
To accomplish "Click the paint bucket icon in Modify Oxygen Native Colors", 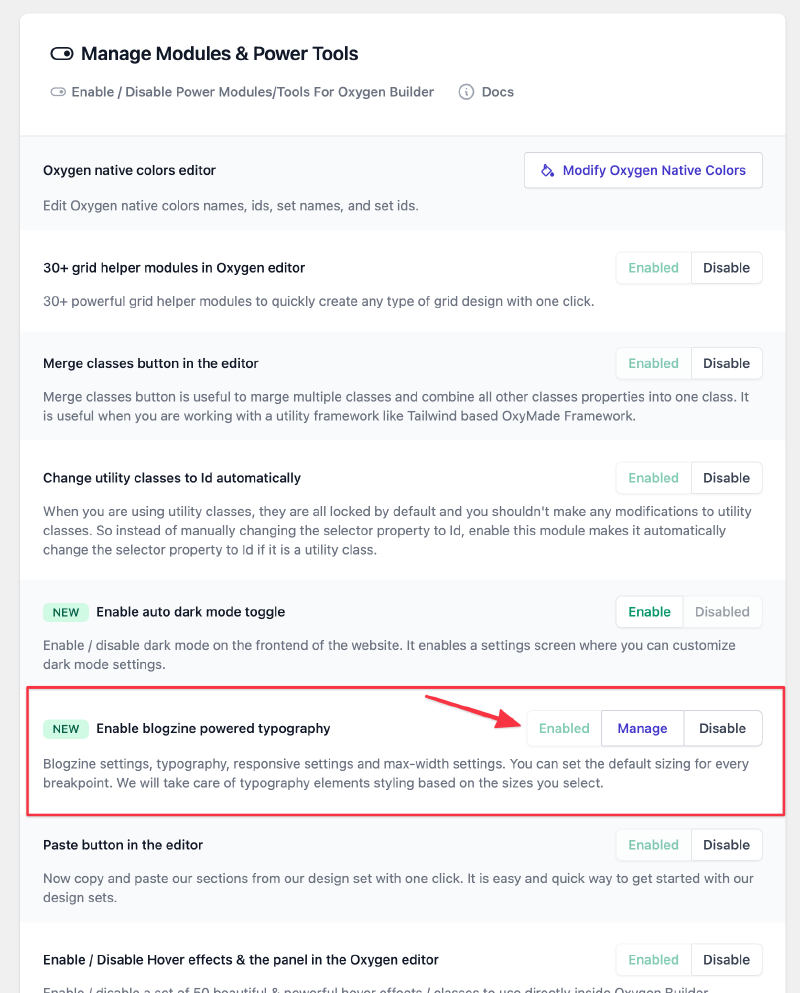I will point(547,171).
